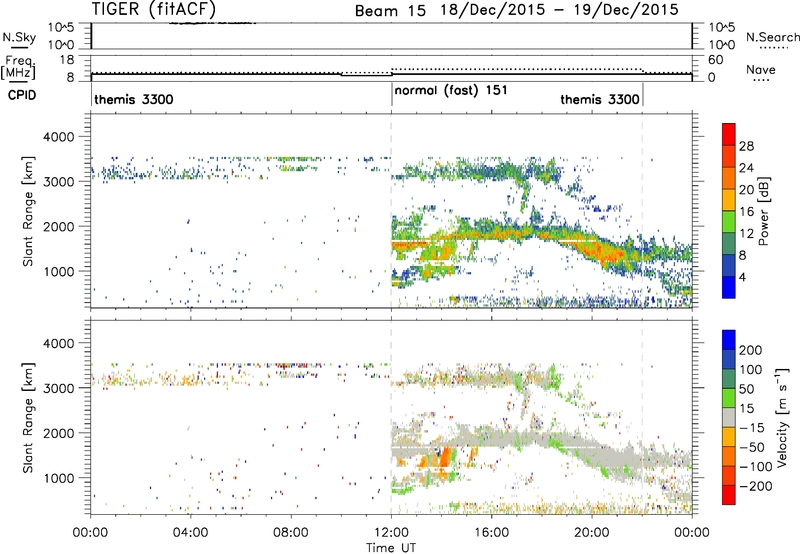
Task: Click the left '10^5' tick on the noise axis
Action: point(62,27)
